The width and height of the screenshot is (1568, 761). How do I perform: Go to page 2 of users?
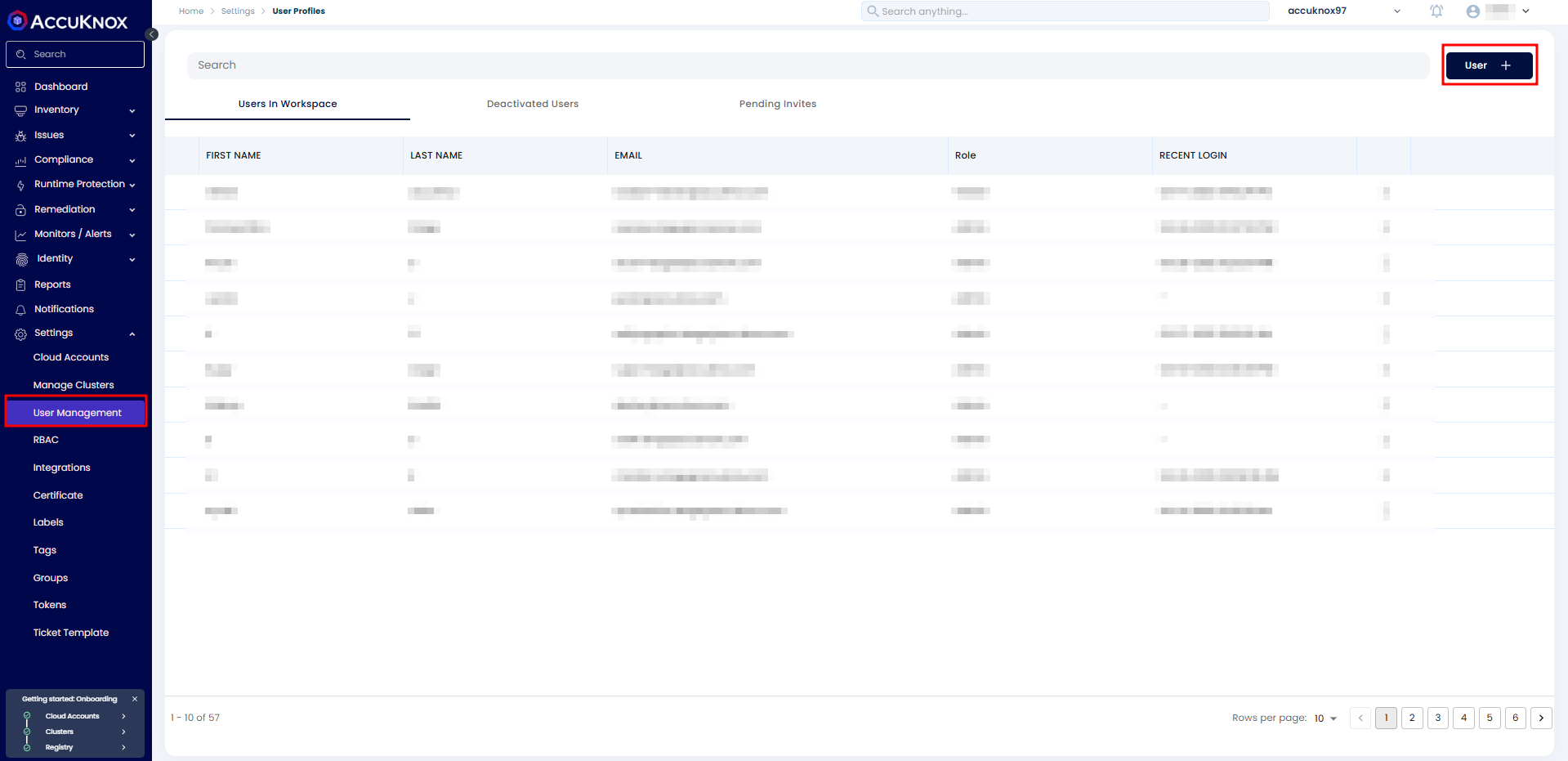coord(1412,718)
